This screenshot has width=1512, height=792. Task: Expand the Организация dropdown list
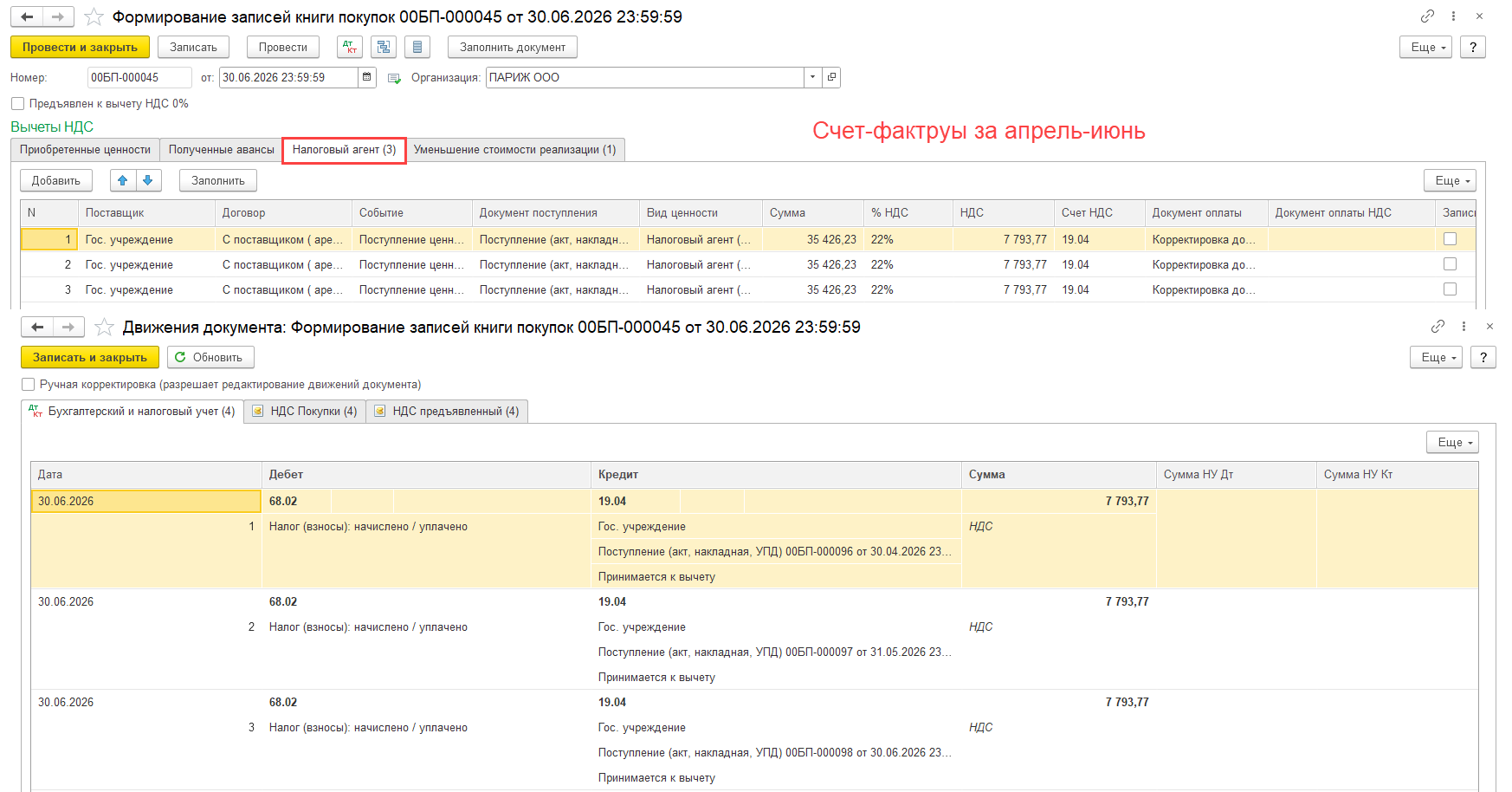812,77
